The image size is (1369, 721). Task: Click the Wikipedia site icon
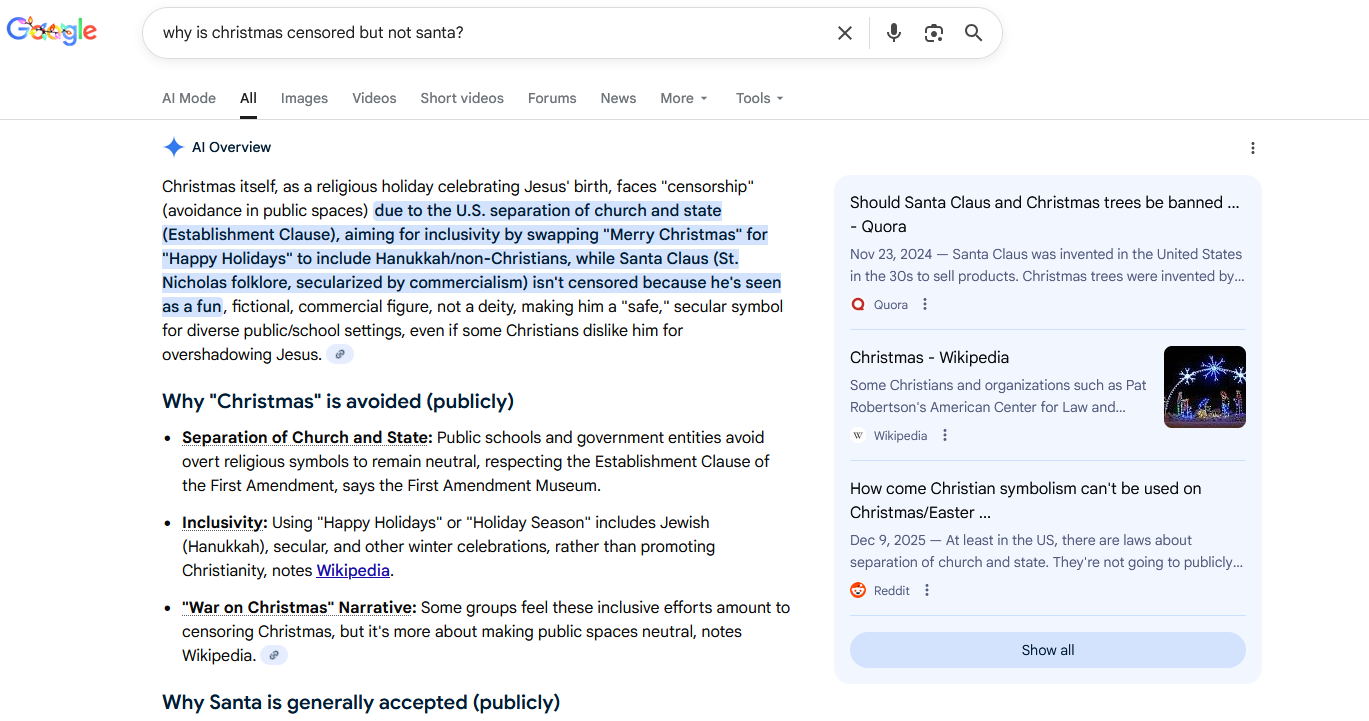coord(858,435)
